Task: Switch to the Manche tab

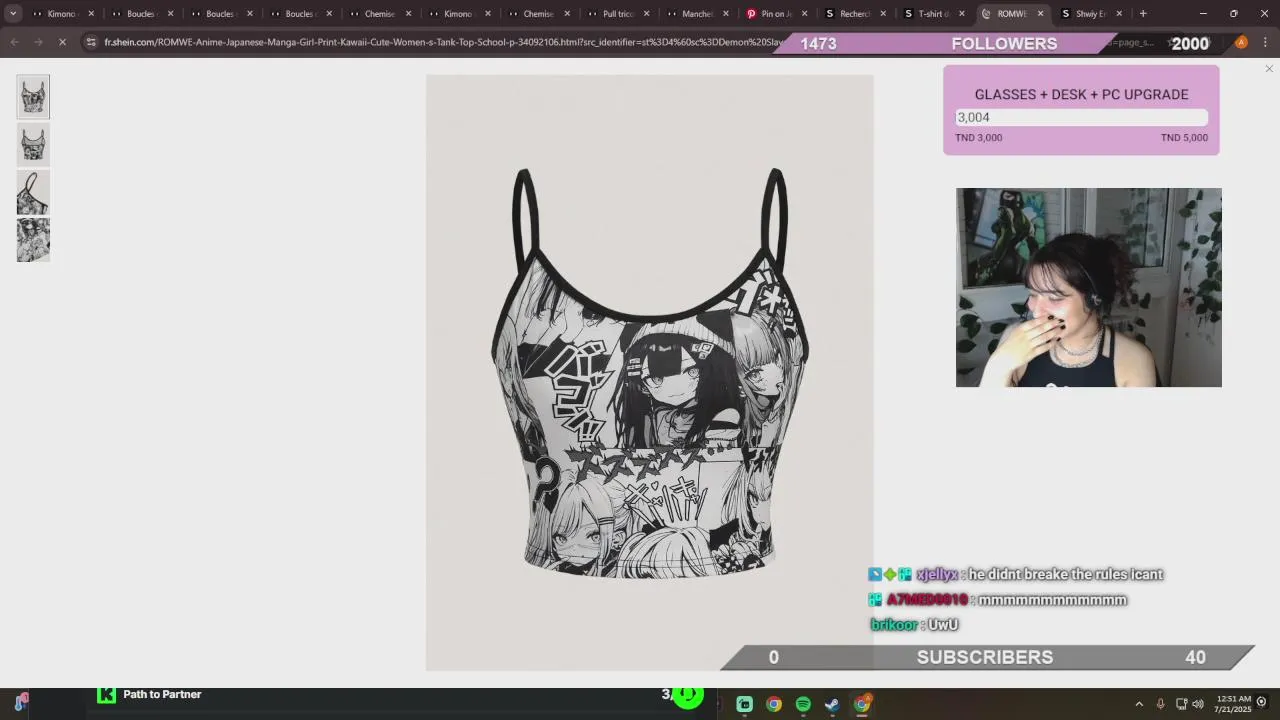Action: tap(697, 14)
